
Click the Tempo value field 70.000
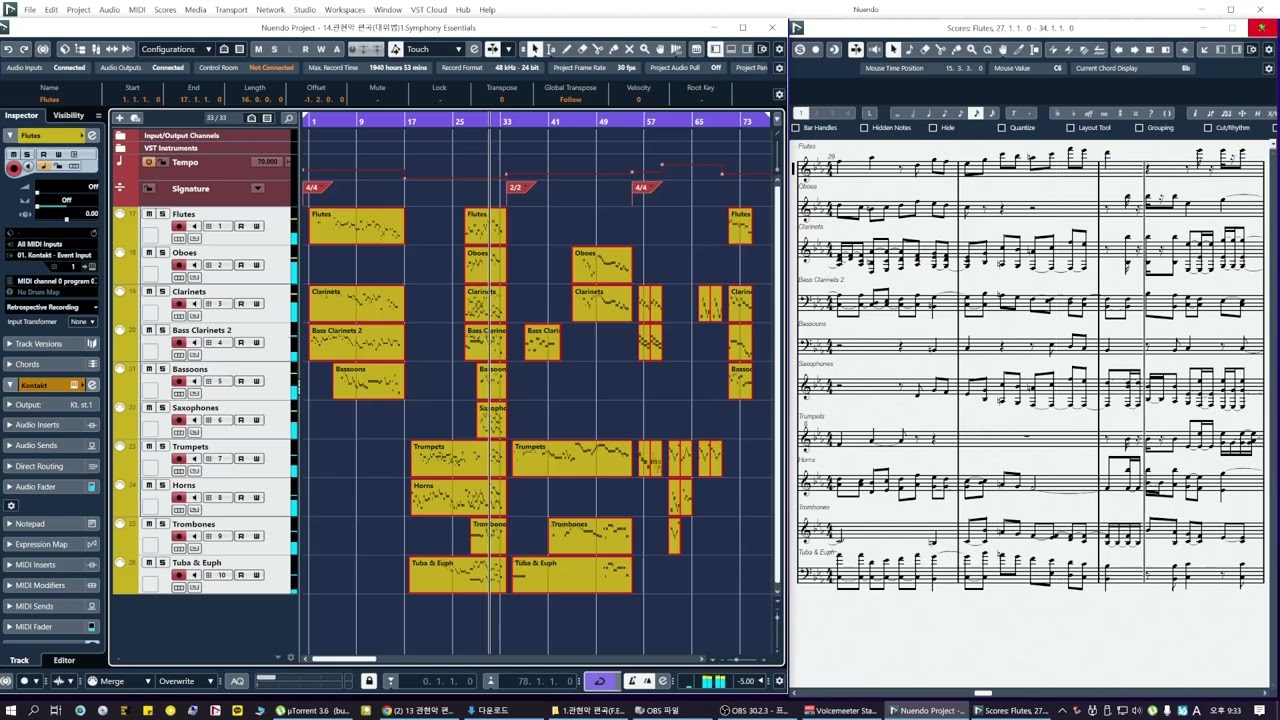click(x=267, y=162)
